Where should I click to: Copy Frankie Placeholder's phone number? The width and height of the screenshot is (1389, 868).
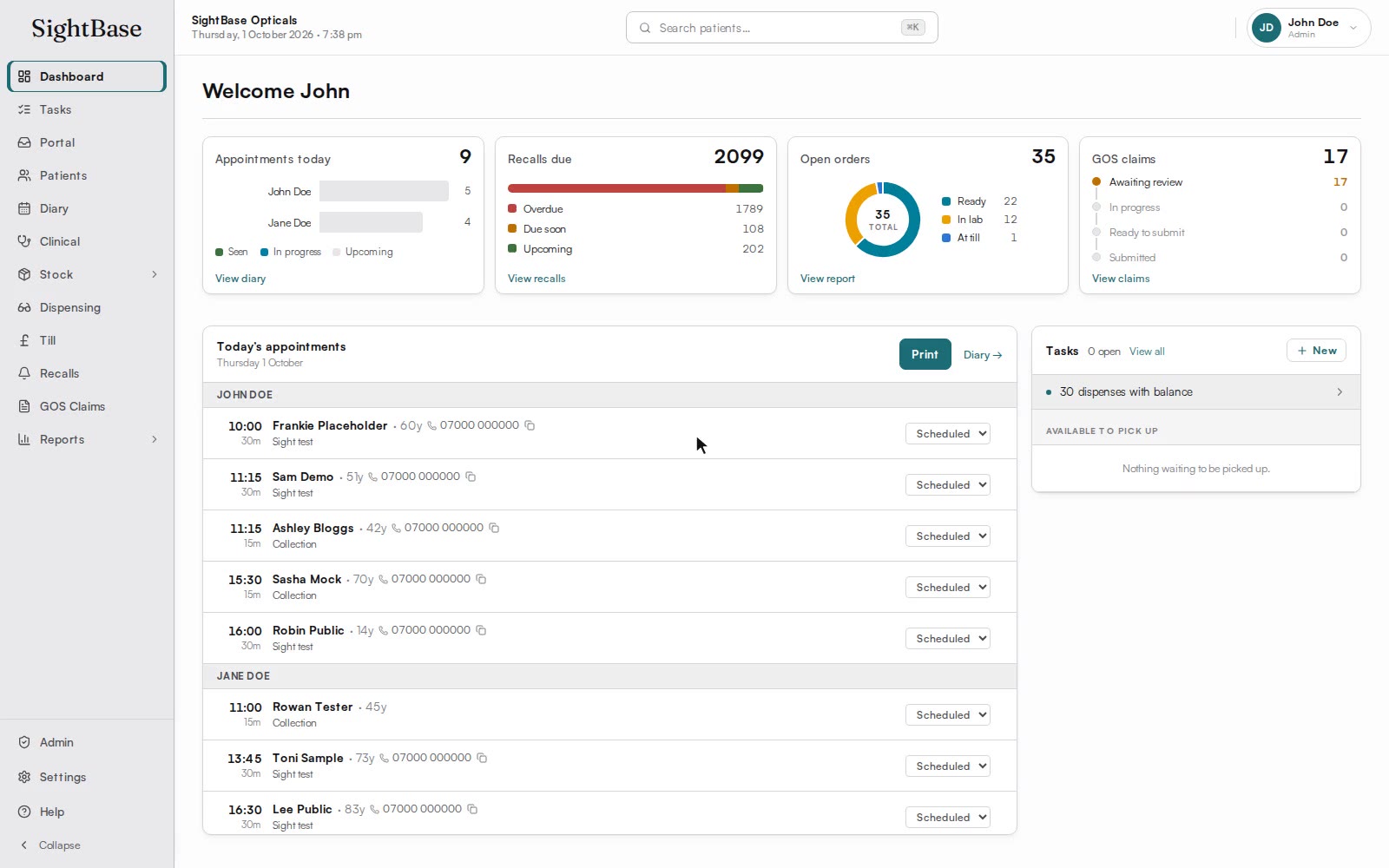click(530, 425)
